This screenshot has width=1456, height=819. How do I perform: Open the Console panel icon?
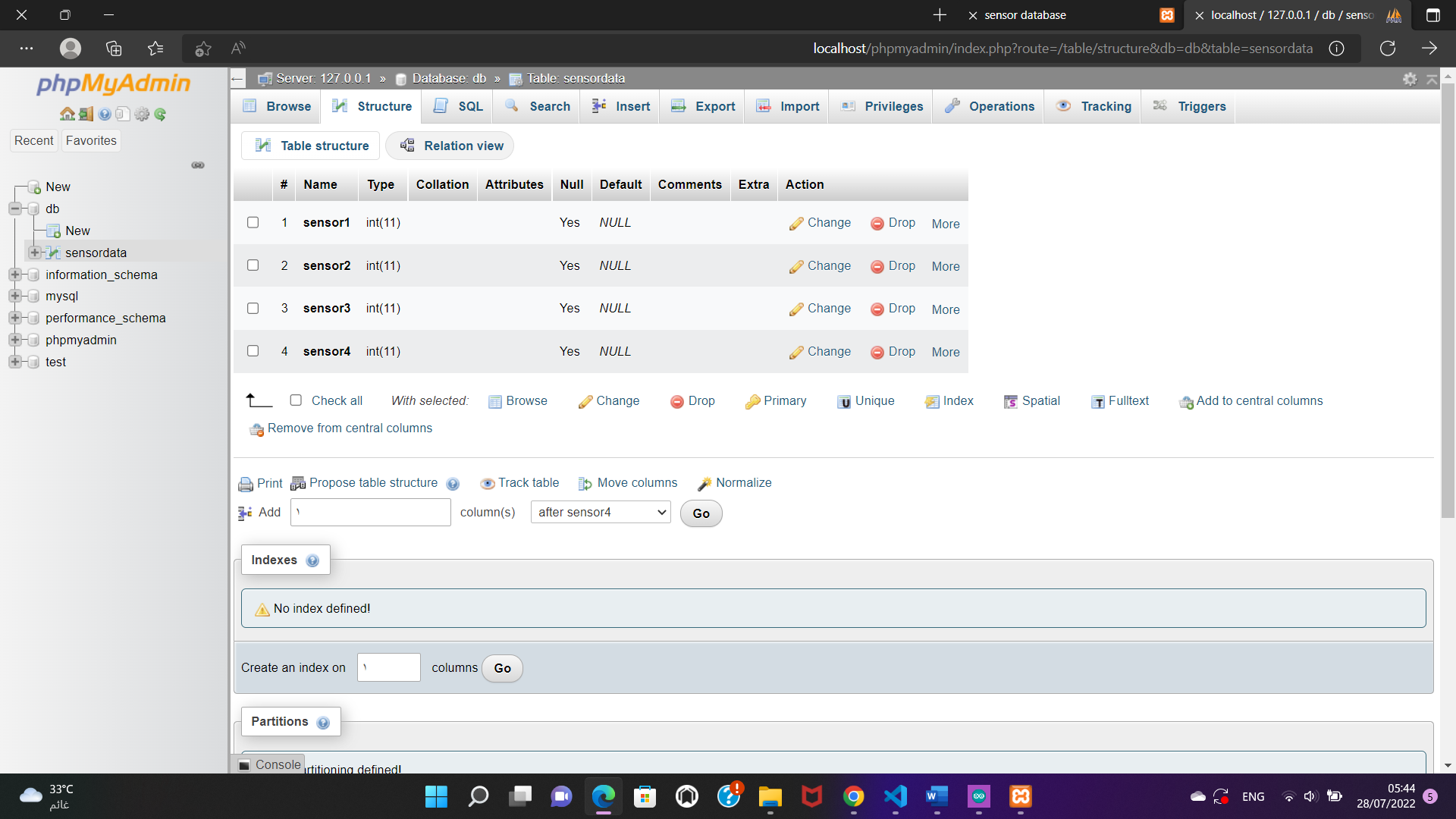pos(244,764)
